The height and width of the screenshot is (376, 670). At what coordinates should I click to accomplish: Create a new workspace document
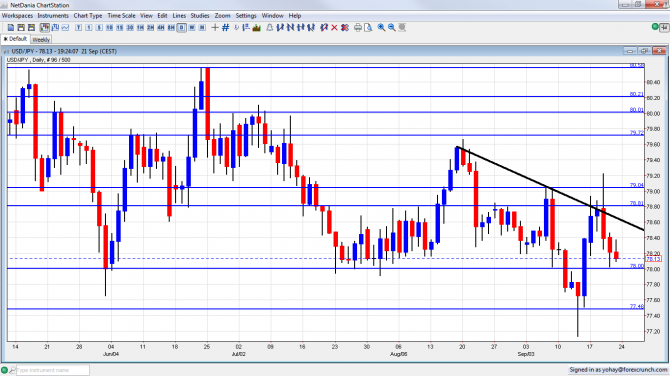pos(11,28)
